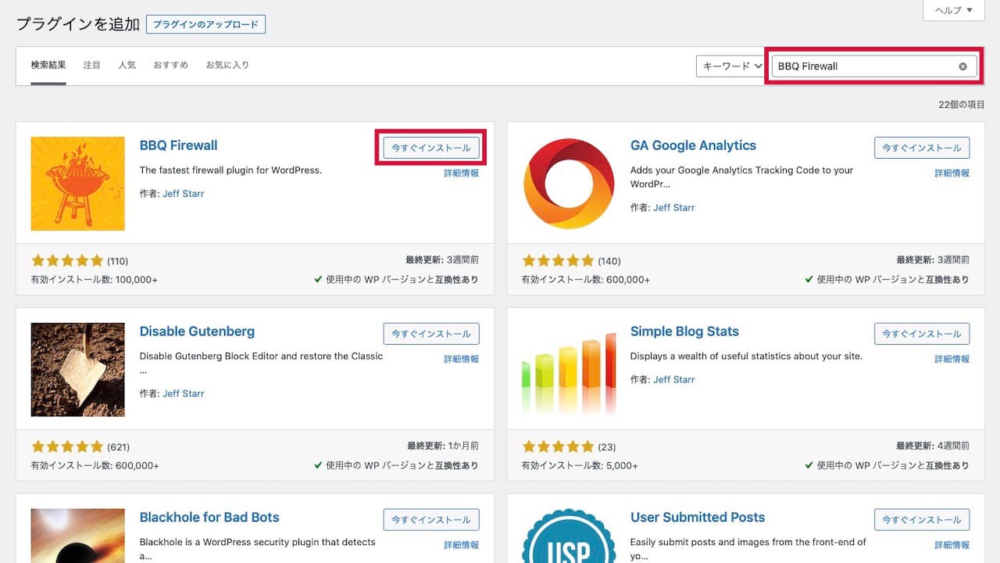Viewport: 1000px width, 563px height.
Task: Click author Jeff Starr under BBQ Firewall
Action: pos(183,194)
